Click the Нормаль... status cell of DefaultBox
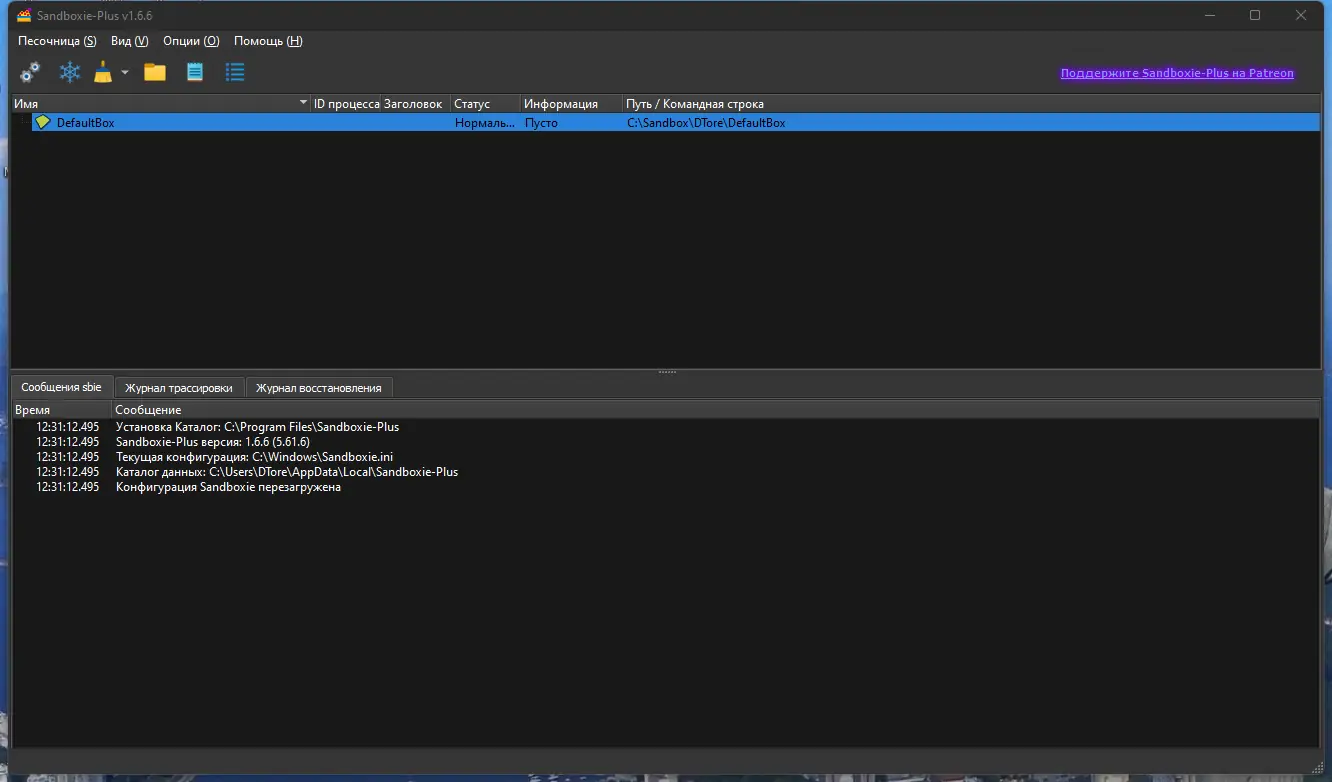The height and width of the screenshot is (782, 1332). (485, 123)
